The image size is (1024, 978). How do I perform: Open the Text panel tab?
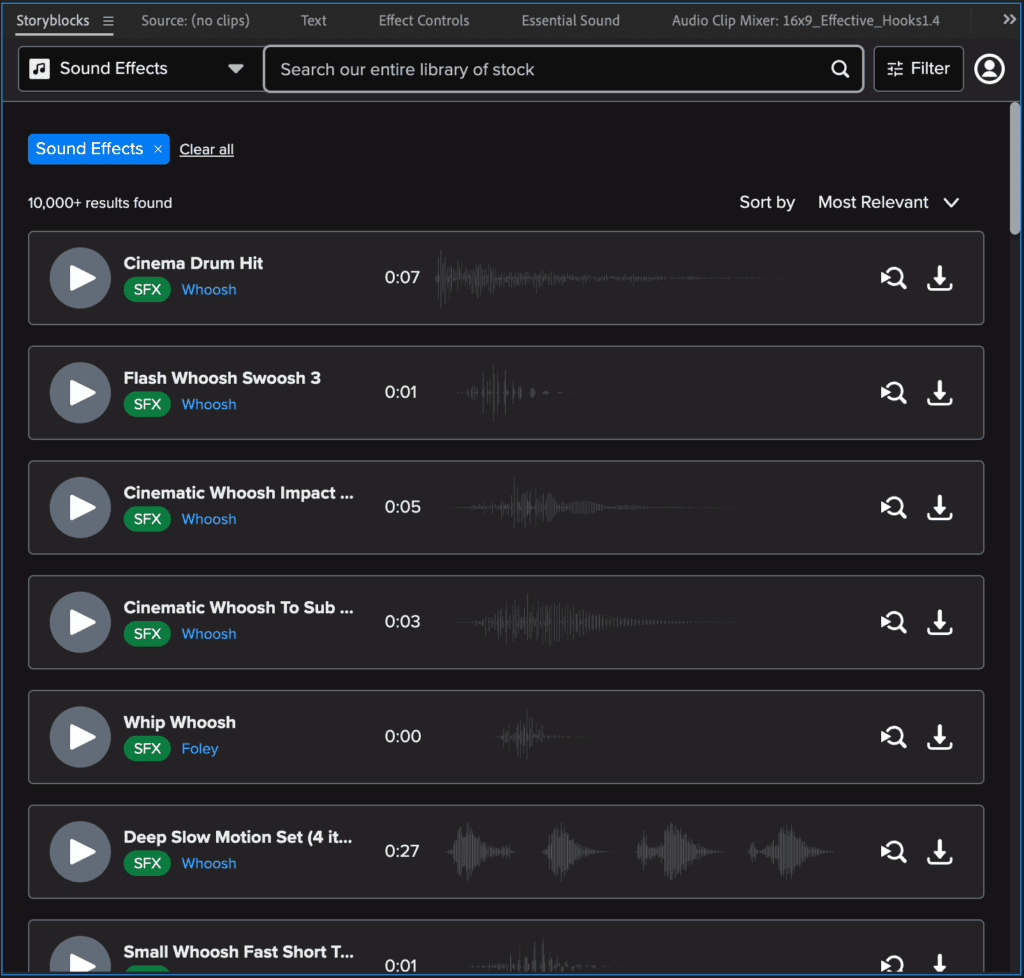tap(313, 21)
